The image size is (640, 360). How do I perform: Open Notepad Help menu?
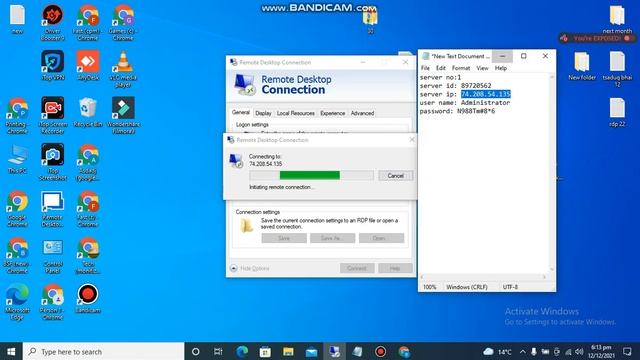(500, 68)
